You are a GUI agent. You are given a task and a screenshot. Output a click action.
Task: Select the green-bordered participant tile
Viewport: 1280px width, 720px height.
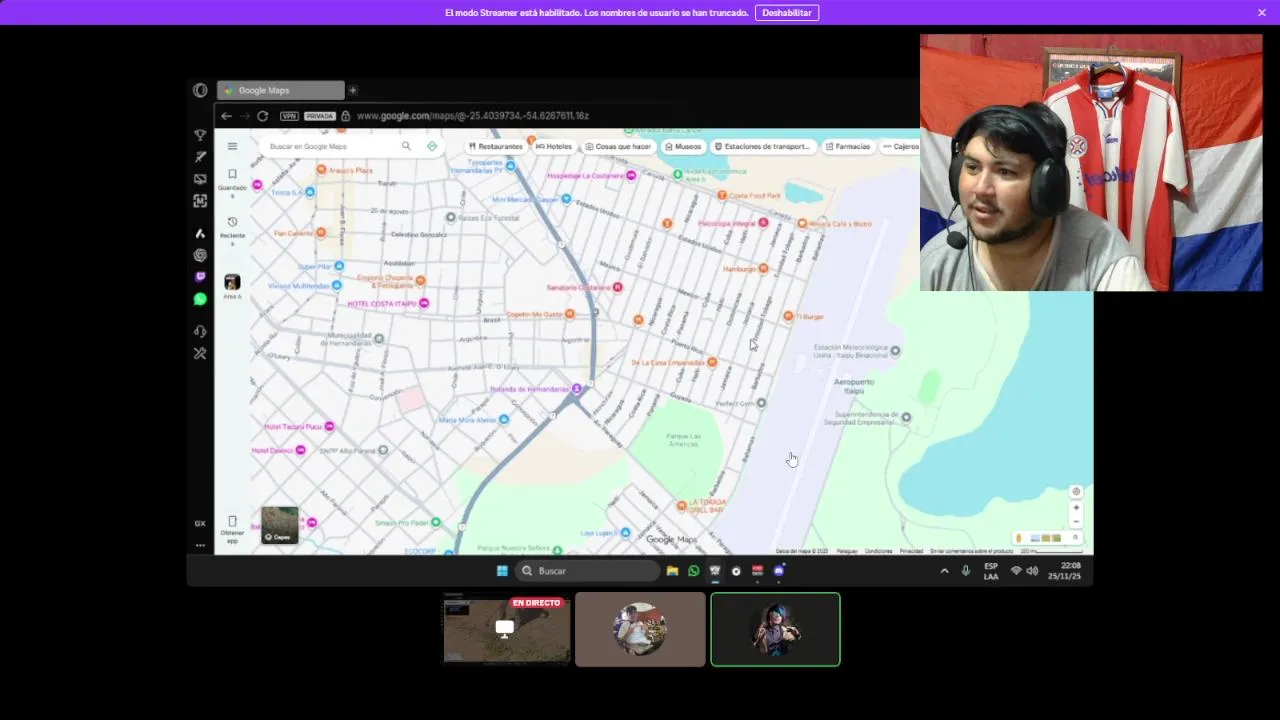tap(775, 629)
